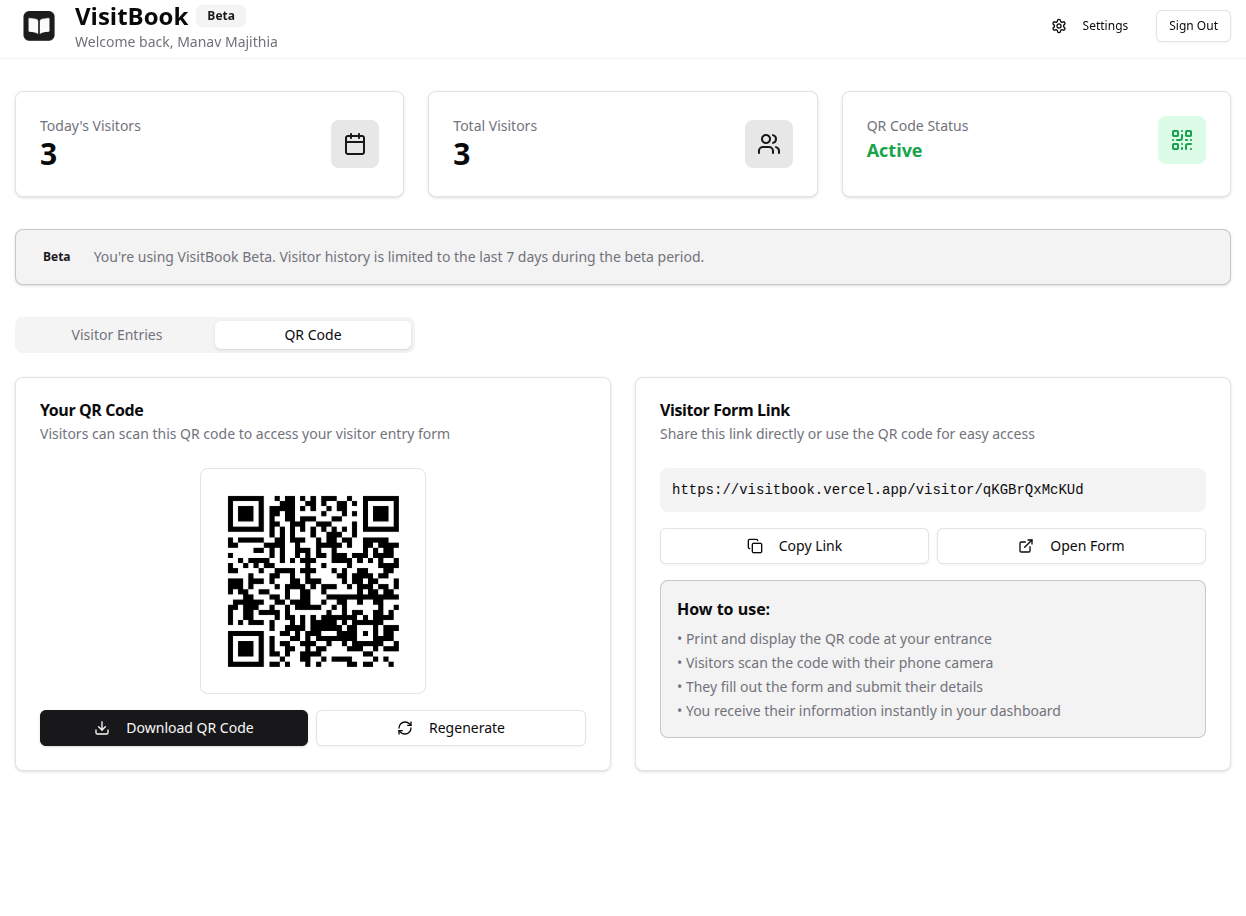Click the refresh icon on Regenerate button

[x=405, y=728]
